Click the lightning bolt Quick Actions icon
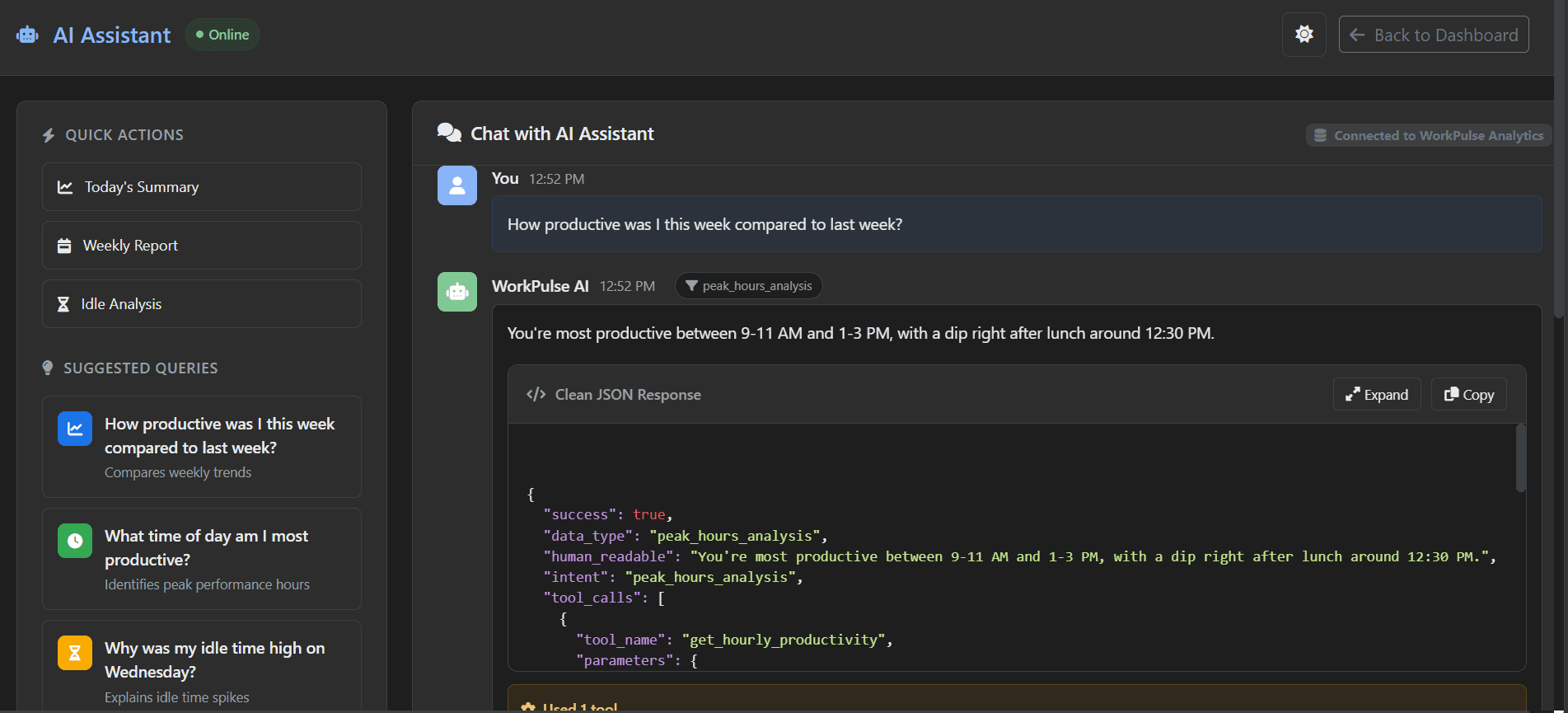 click(x=49, y=135)
